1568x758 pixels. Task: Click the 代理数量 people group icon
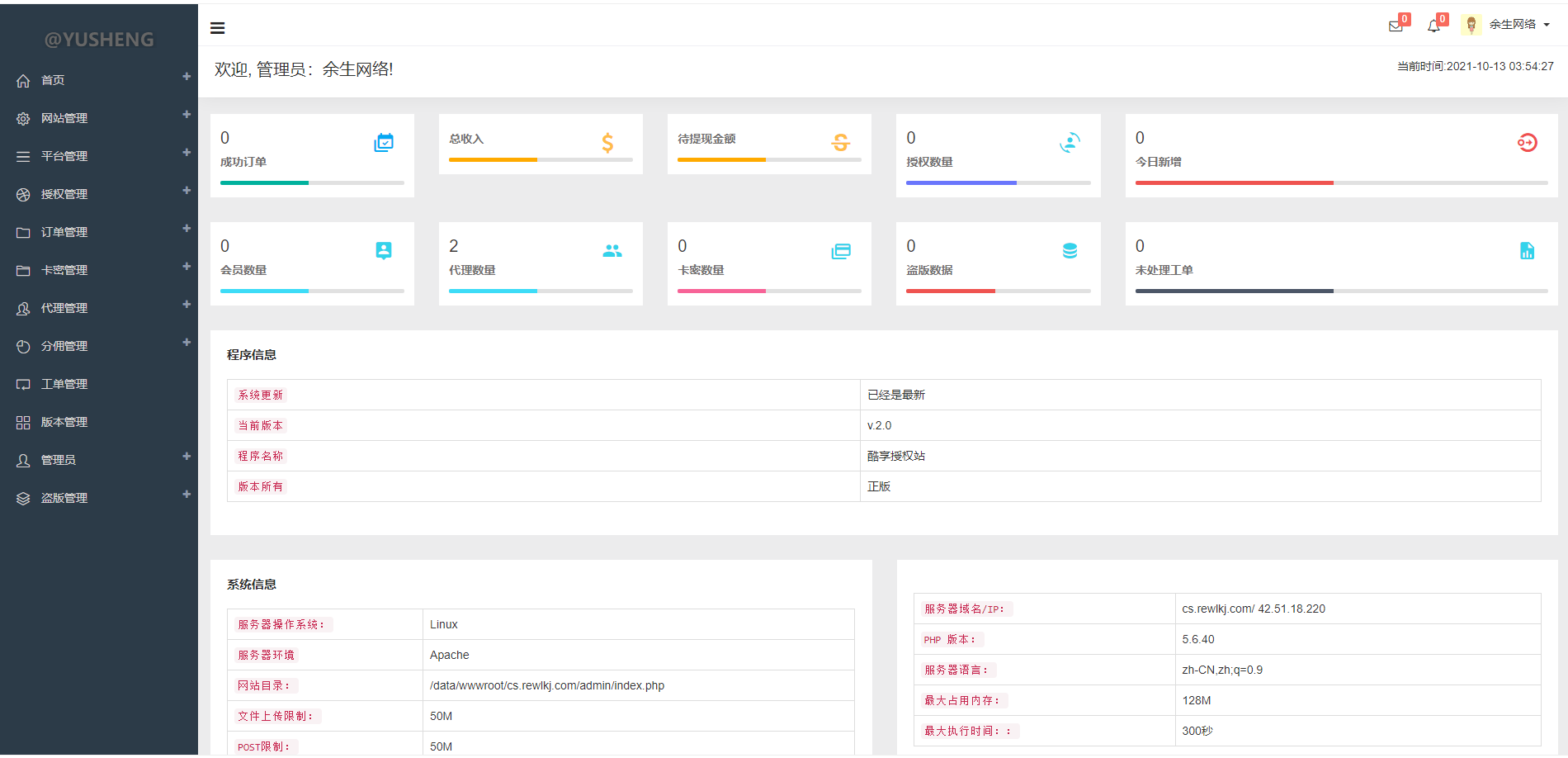(x=612, y=251)
